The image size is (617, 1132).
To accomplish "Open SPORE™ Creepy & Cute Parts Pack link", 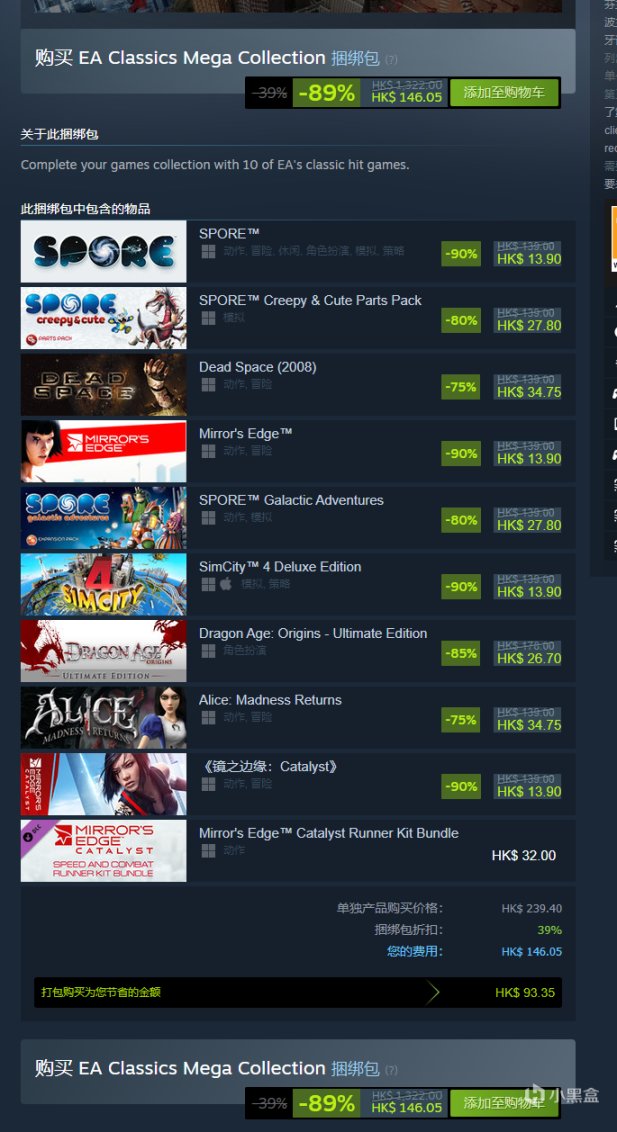I will pyautogui.click(x=310, y=300).
